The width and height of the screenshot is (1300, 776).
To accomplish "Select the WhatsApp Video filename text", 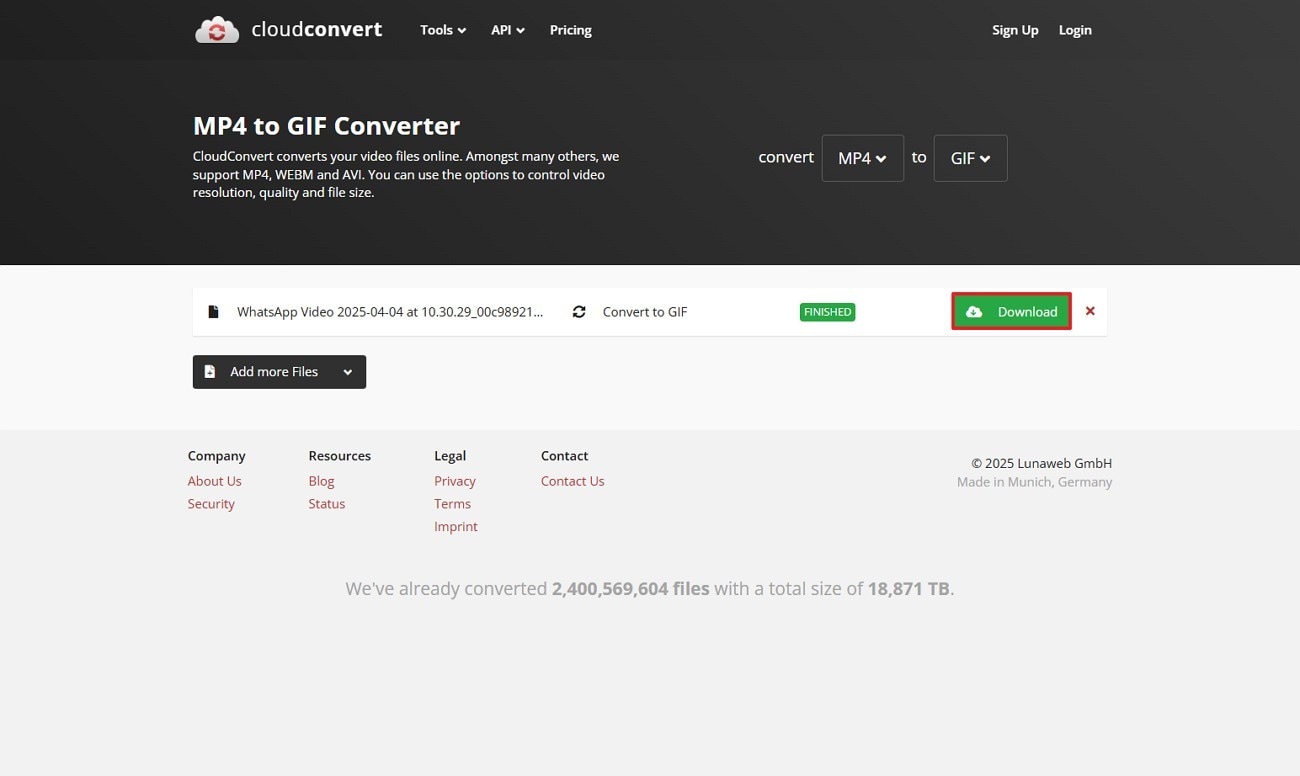I will pyautogui.click(x=390, y=312).
